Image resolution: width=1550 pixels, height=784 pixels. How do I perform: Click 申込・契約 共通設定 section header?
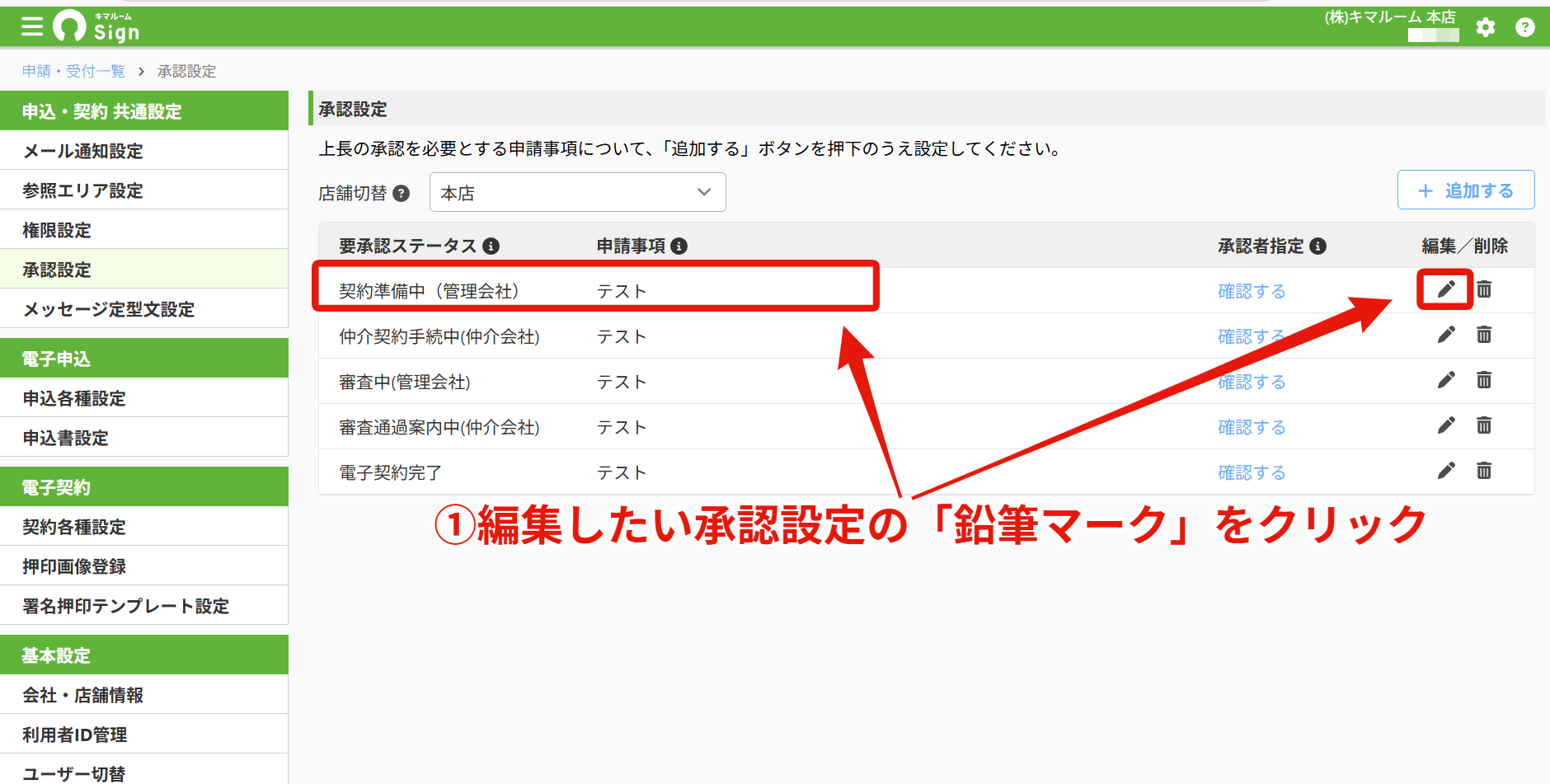(x=144, y=110)
